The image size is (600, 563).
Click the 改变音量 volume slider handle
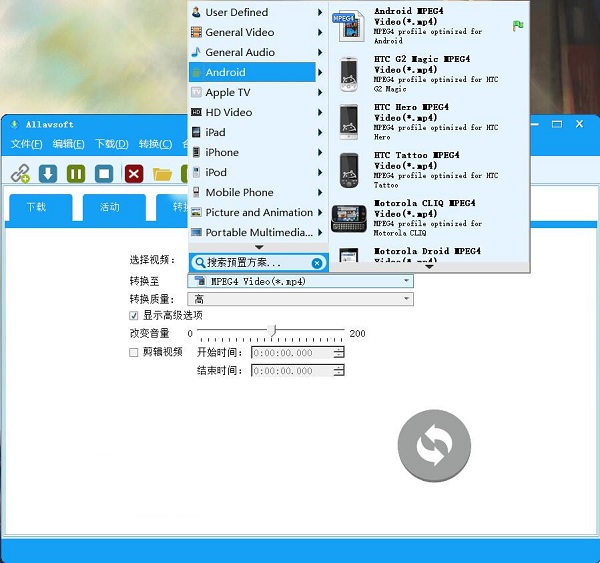point(272,330)
